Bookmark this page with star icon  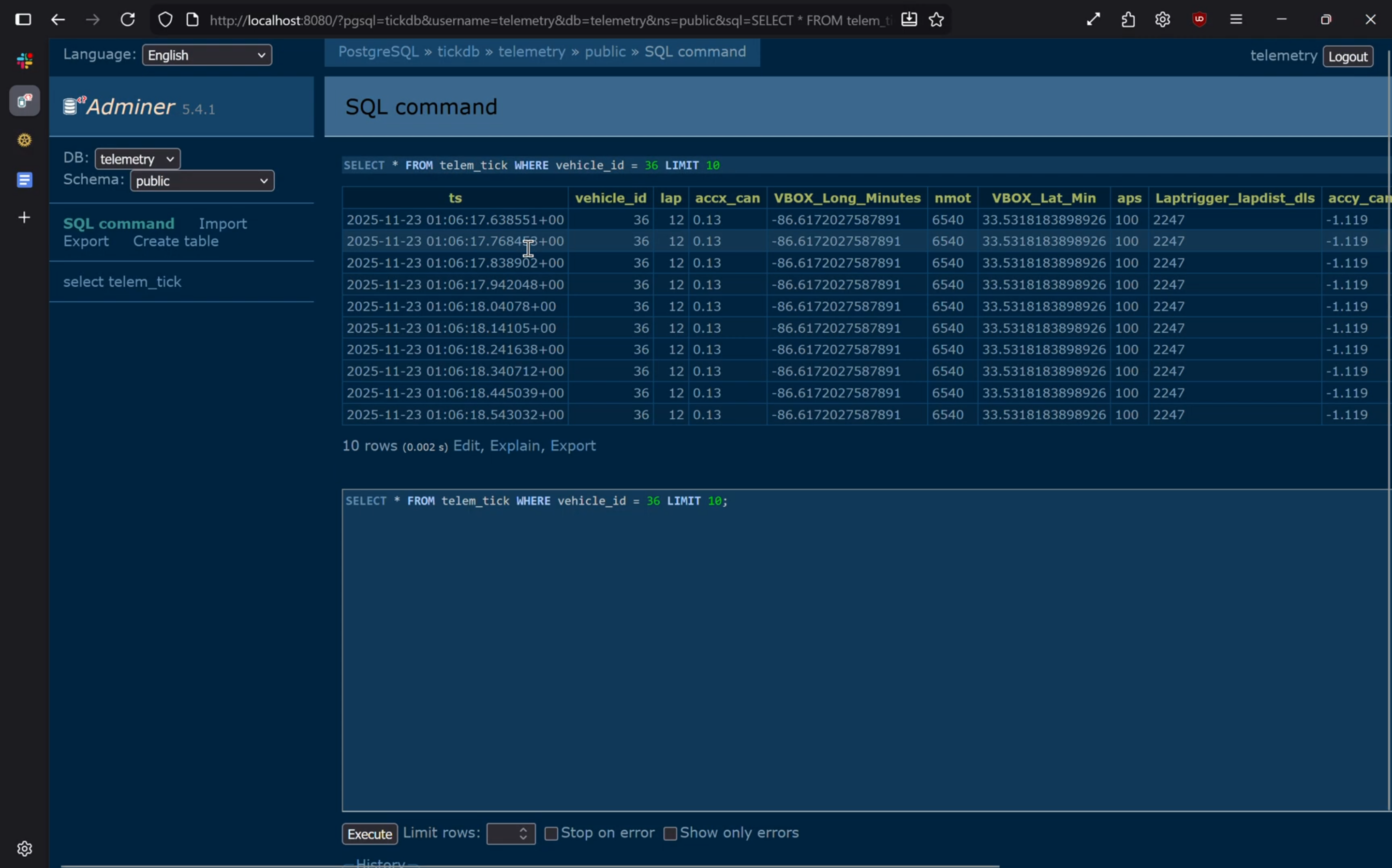pos(936,20)
